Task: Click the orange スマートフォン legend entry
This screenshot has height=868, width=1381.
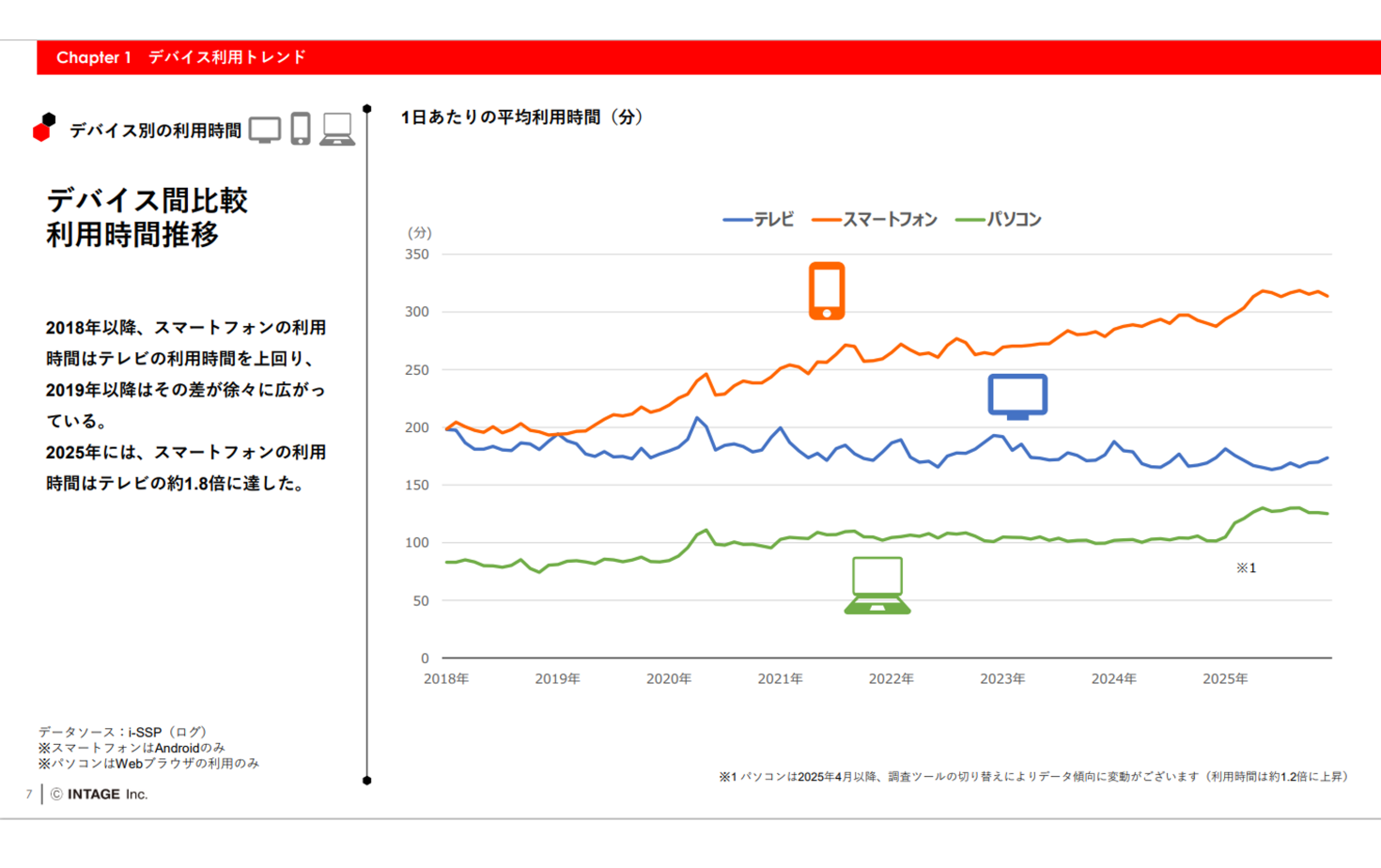Action: click(x=875, y=220)
